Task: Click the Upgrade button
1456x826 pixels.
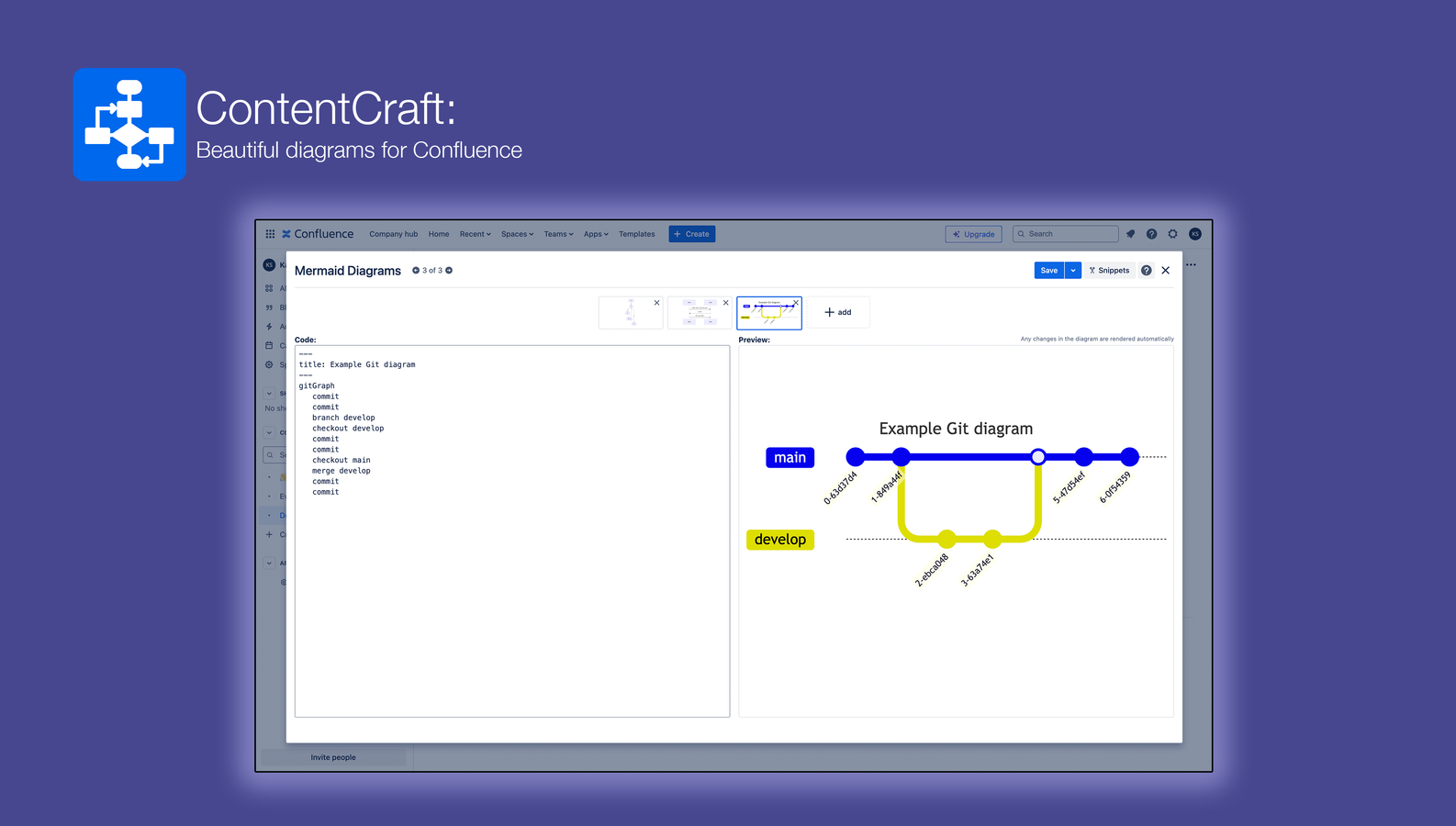Action: 973,234
